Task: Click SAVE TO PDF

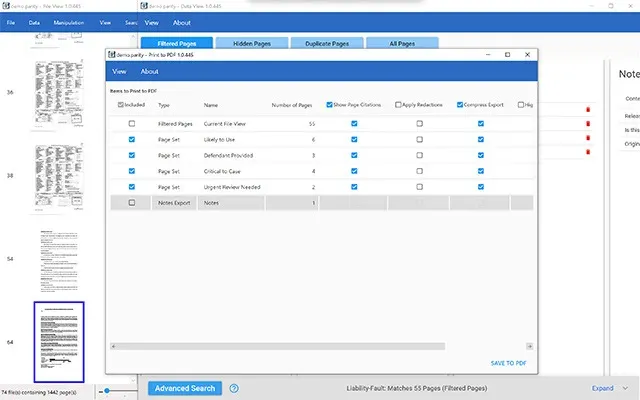Action: pos(508,363)
